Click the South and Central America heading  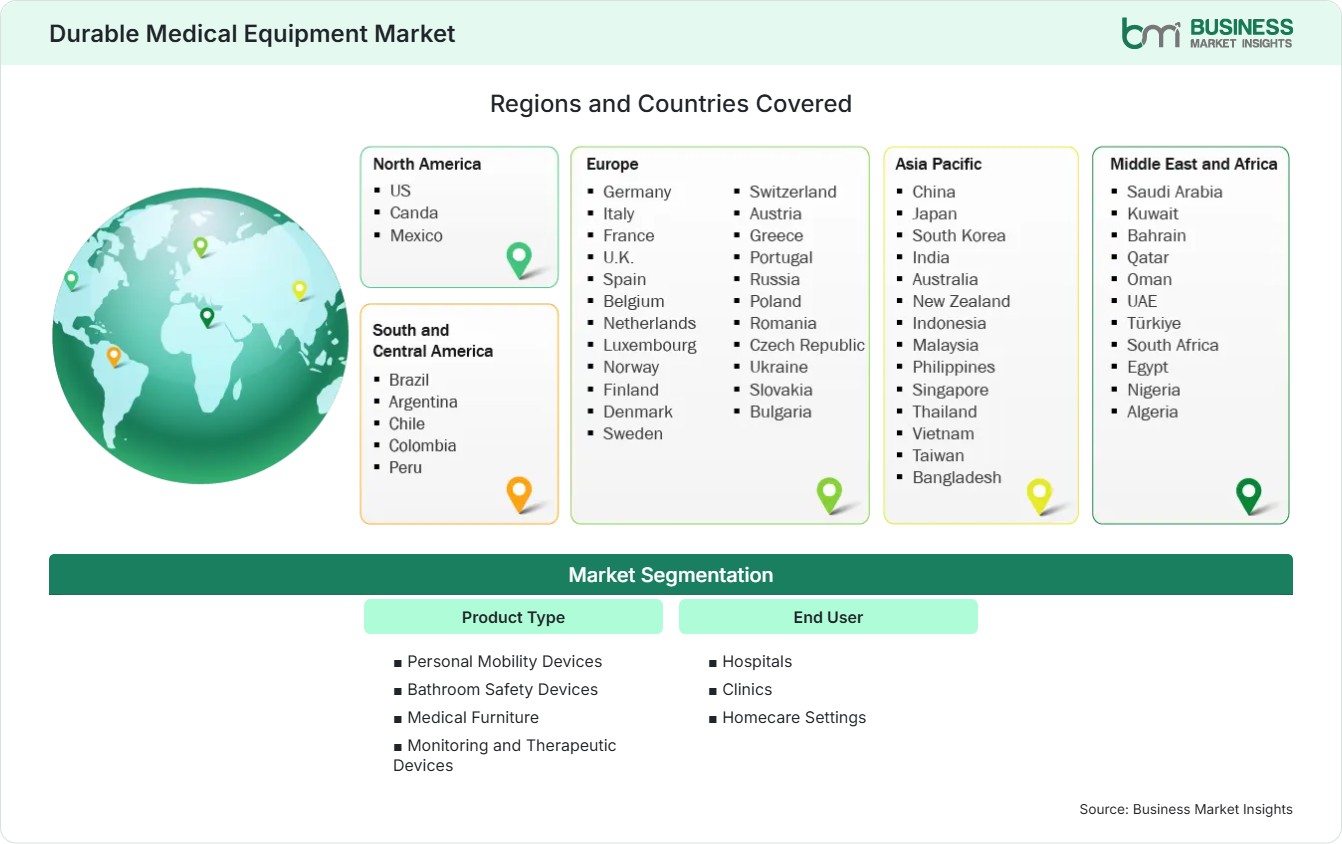(433, 340)
